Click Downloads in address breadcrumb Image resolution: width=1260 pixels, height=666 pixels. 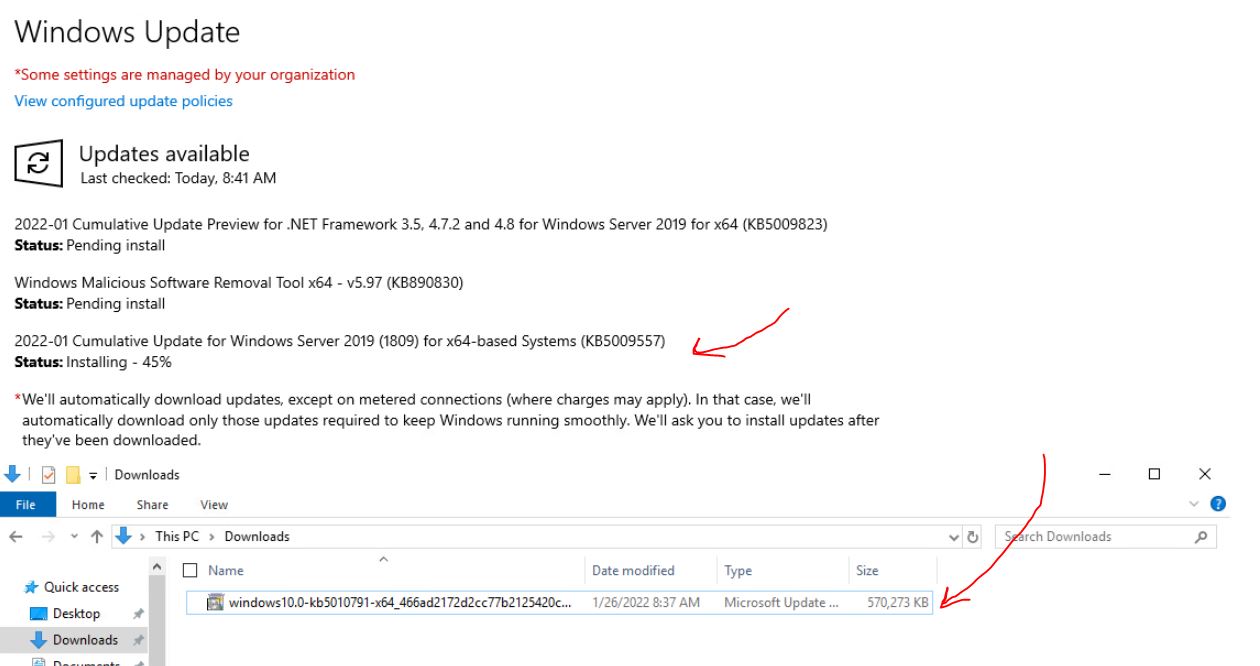pos(257,537)
